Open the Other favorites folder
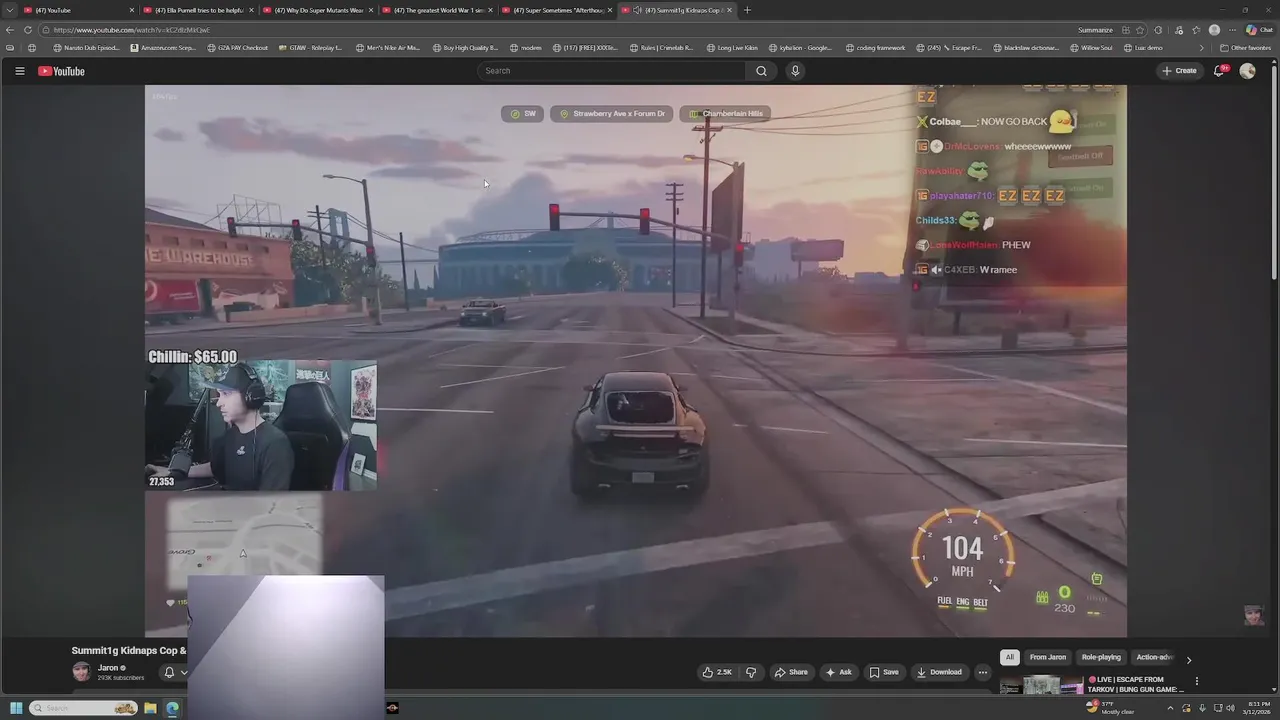The width and height of the screenshot is (1280, 720). pos(1245,47)
